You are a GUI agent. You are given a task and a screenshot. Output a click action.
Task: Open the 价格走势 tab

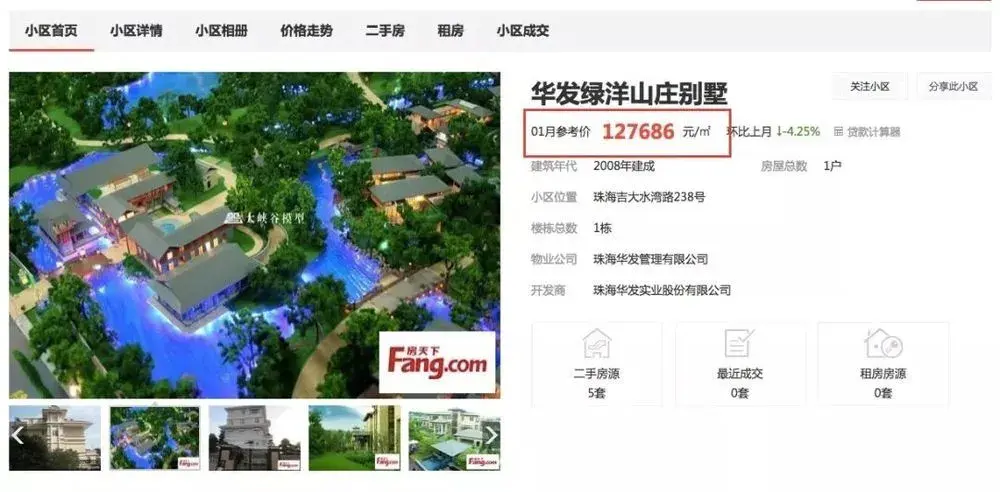pos(306,31)
